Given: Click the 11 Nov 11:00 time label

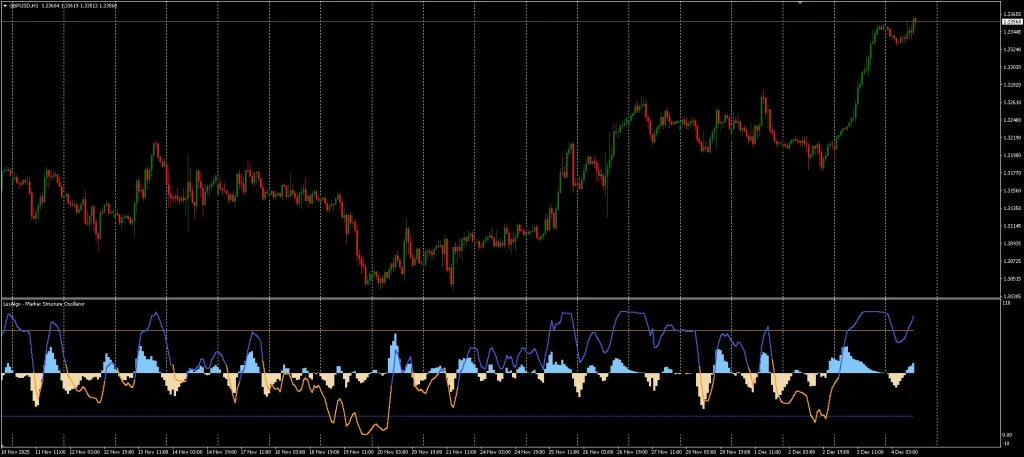Looking at the screenshot, I should 50,452.
